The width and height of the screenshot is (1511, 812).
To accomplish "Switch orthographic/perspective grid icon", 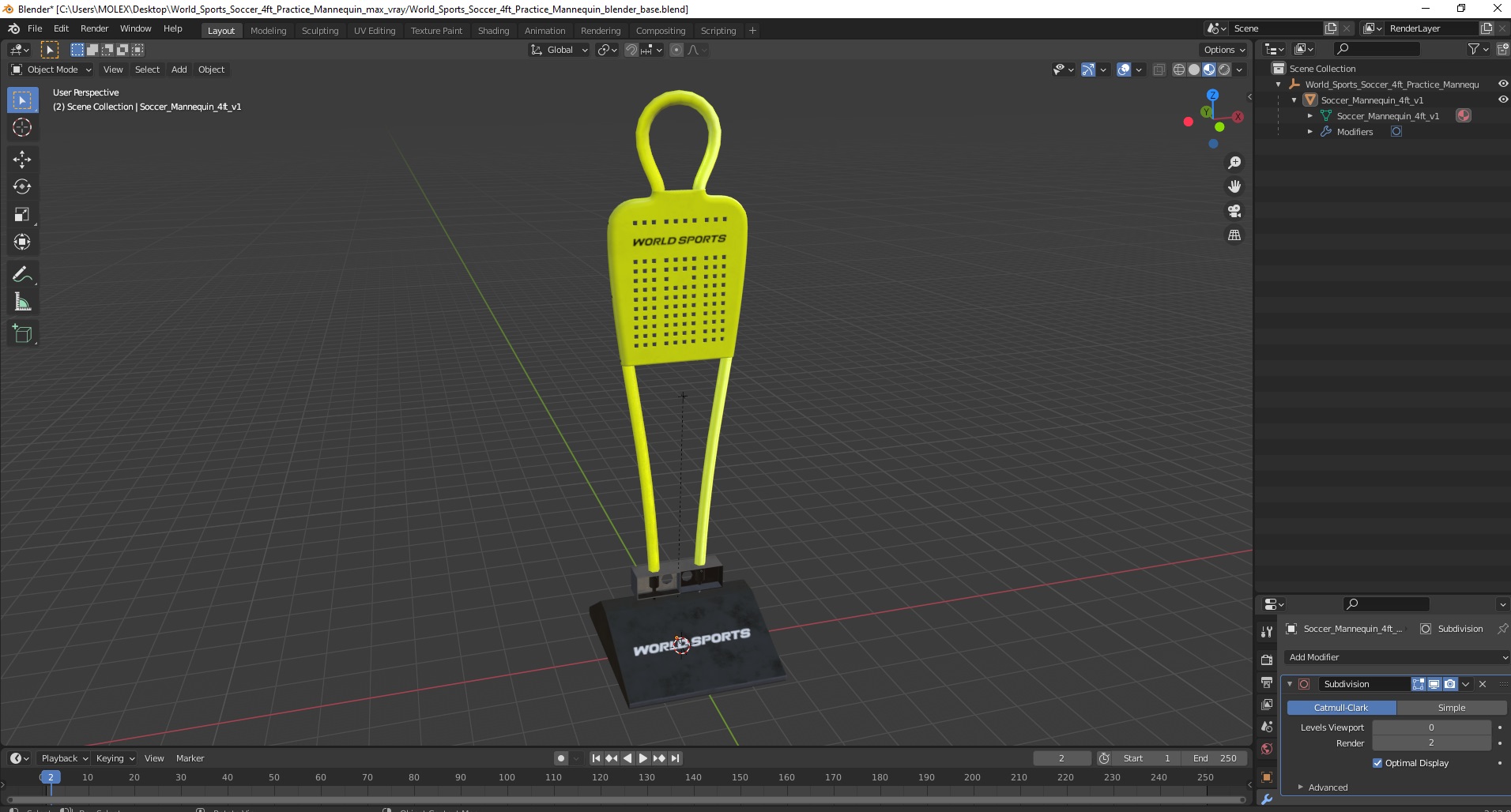I will 1234,235.
